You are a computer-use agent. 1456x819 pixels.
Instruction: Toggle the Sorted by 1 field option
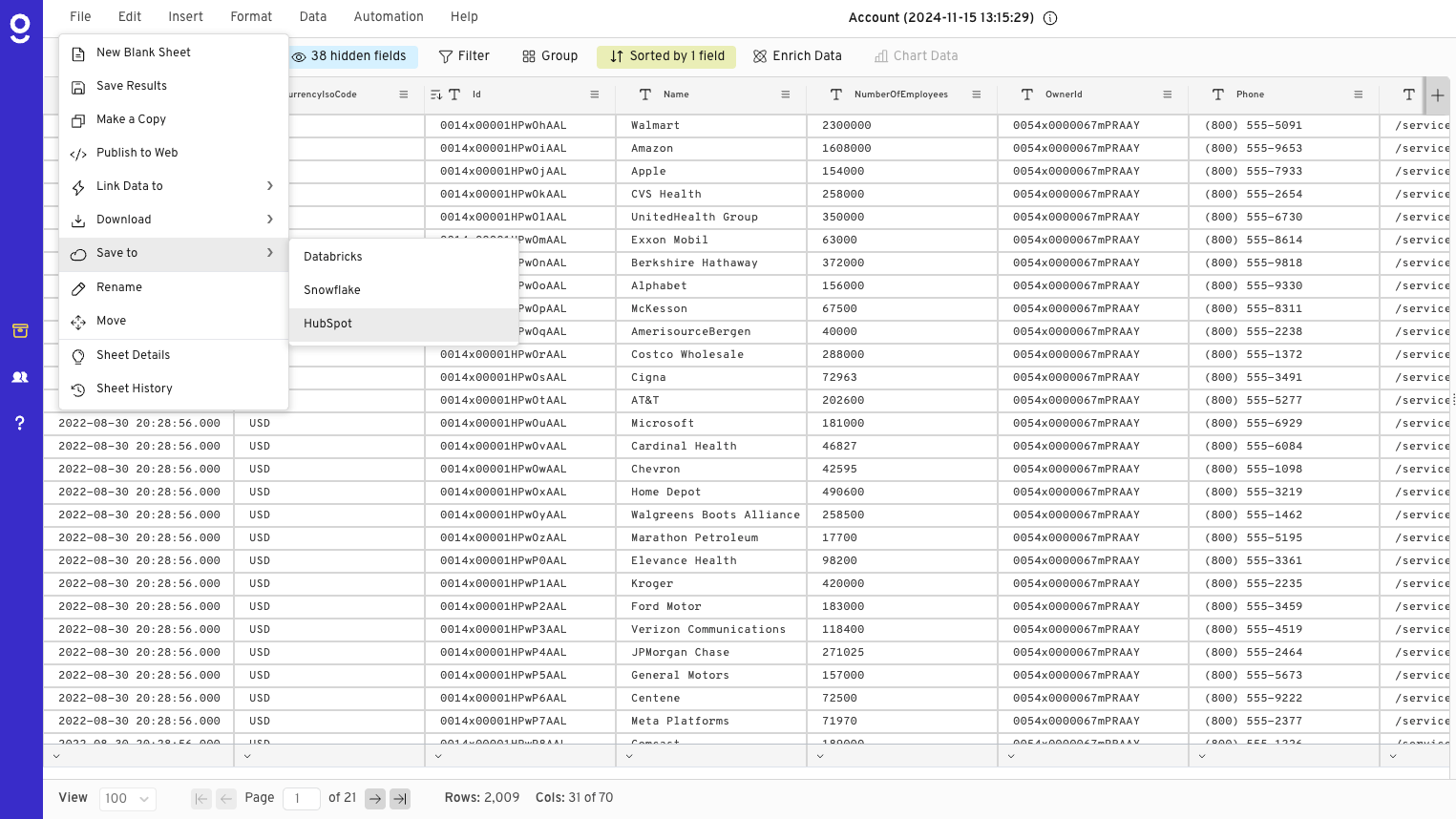(x=667, y=56)
